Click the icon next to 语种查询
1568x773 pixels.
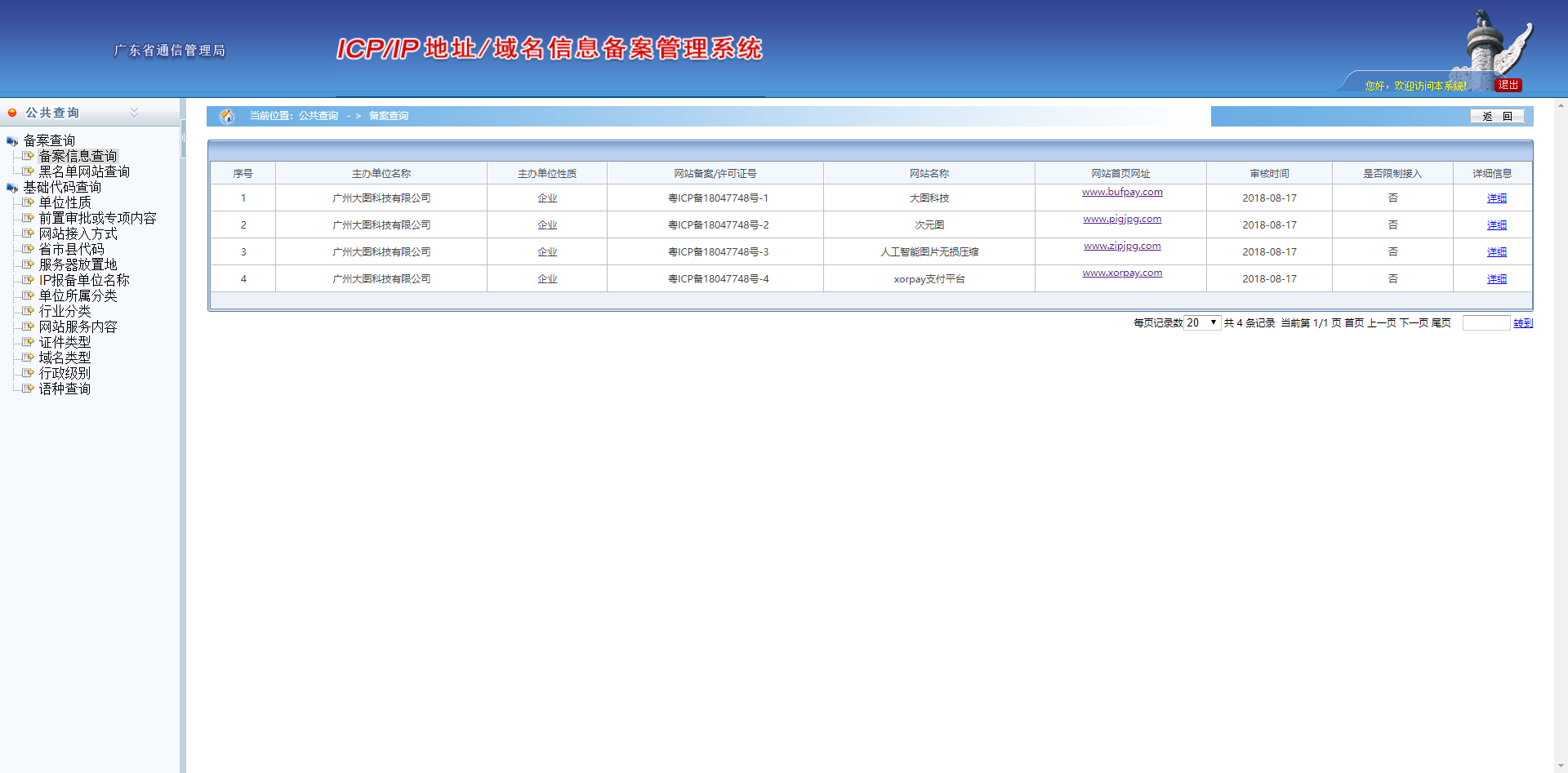coord(28,389)
